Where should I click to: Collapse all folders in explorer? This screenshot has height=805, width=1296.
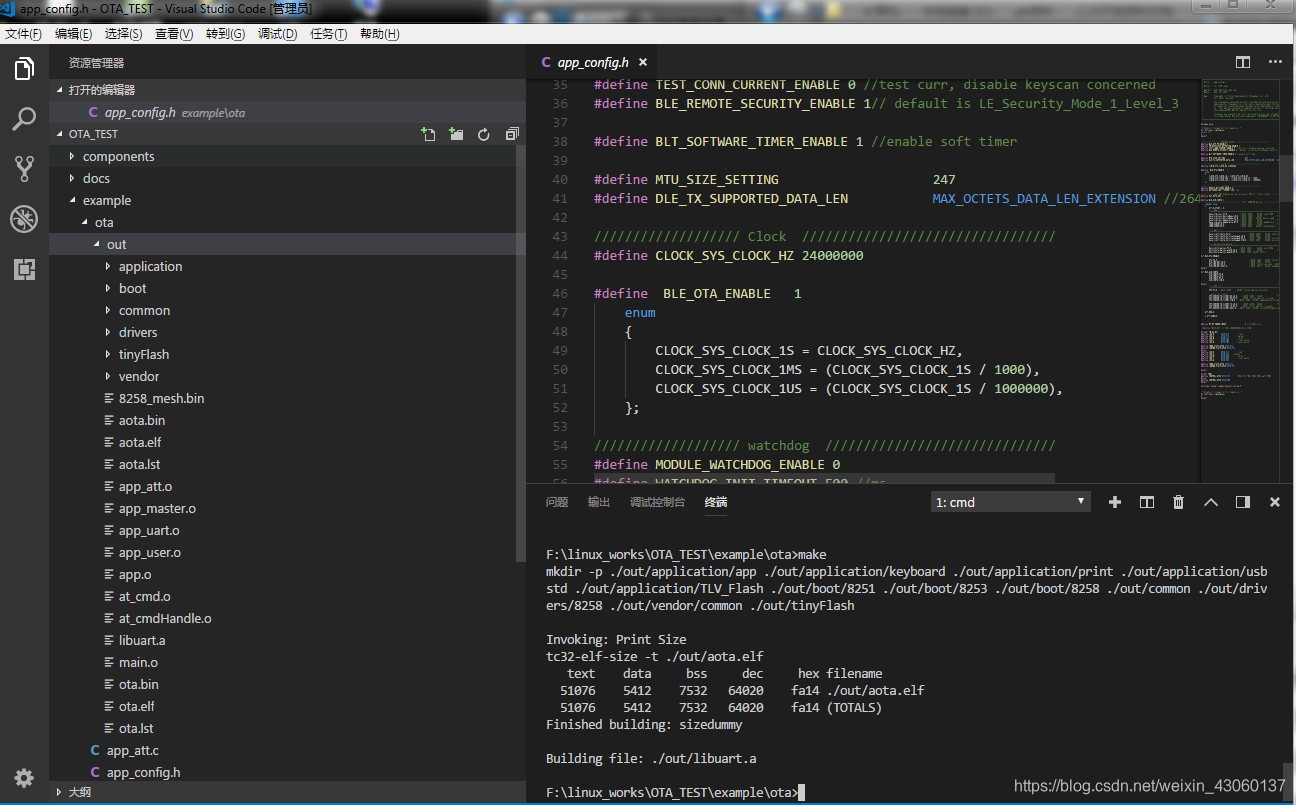tap(512, 134)
